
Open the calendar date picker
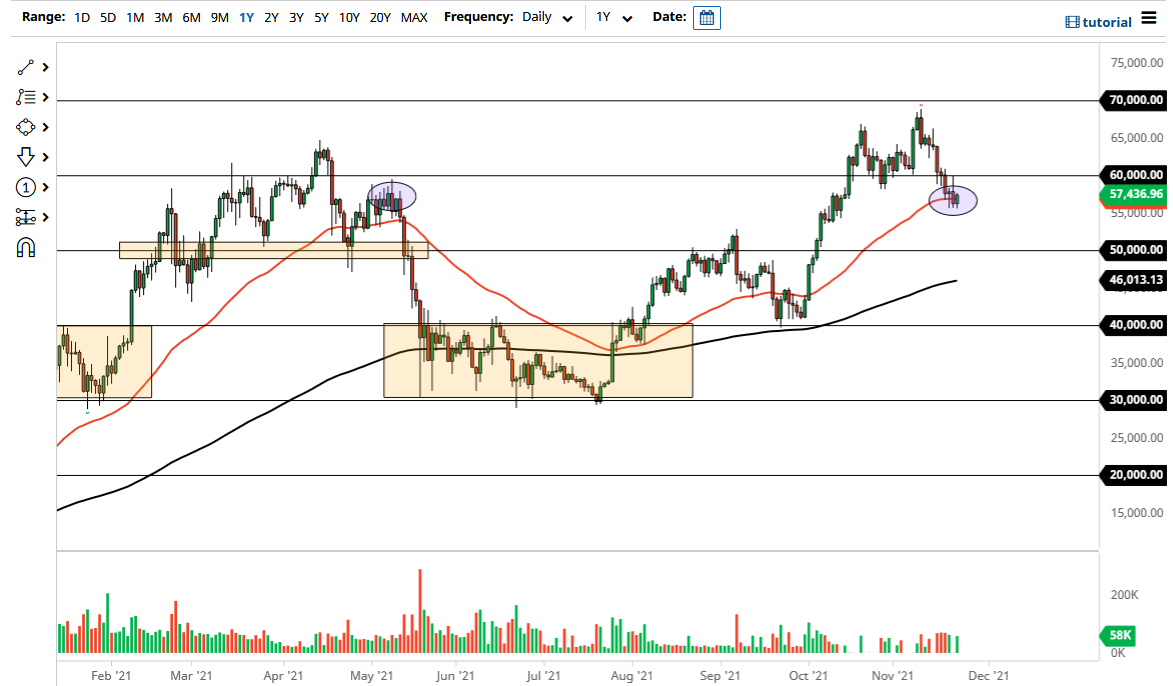[706, 17]
